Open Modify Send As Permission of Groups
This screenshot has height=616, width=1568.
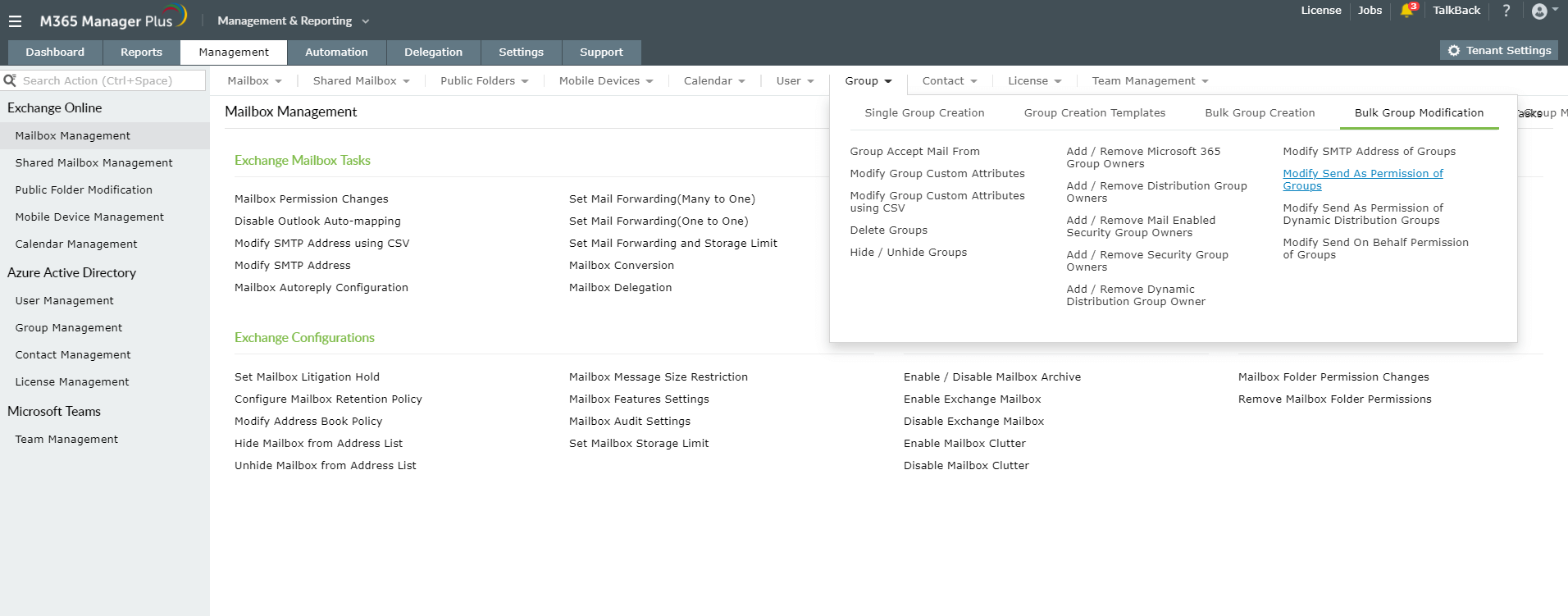pos(1363,180)
